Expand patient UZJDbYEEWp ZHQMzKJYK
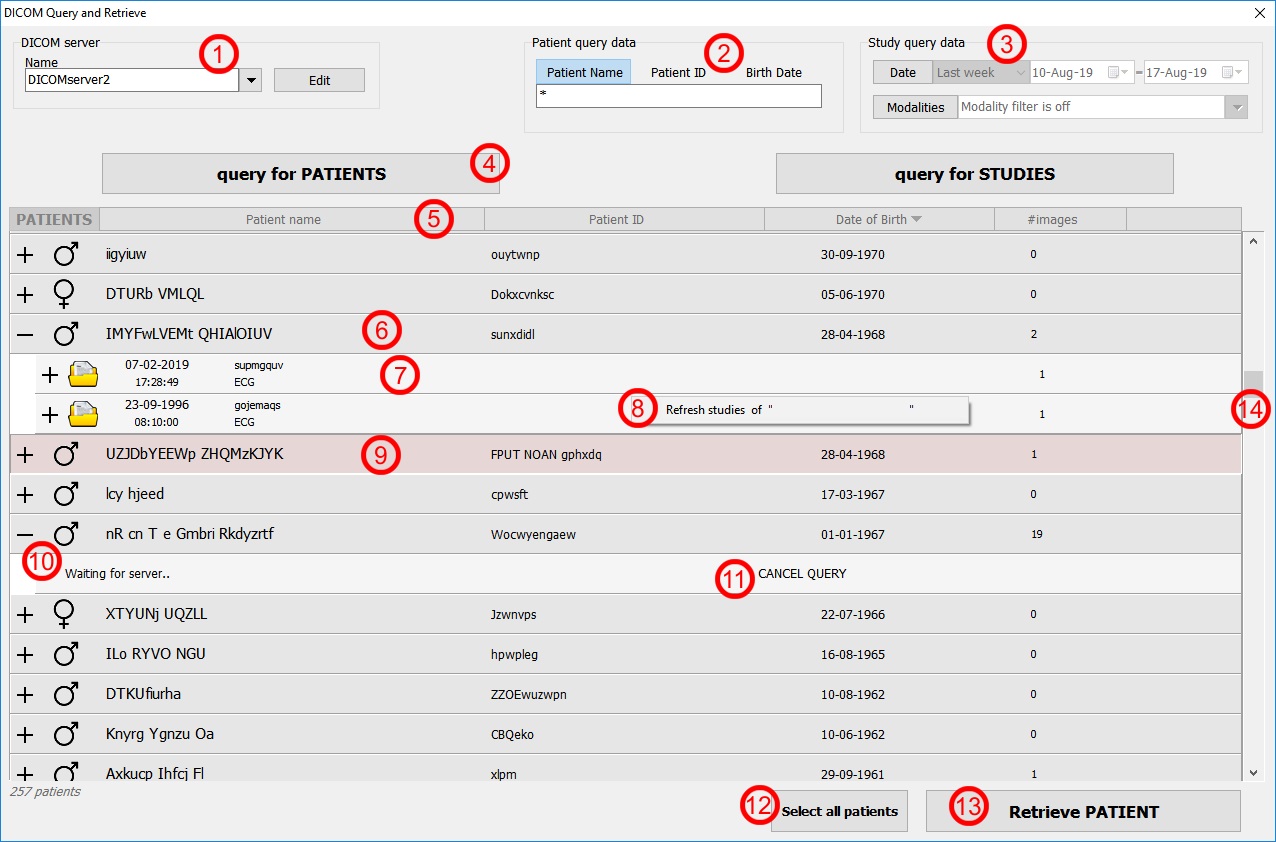Image resolution: width=1276 pixels, height=842 pixels. pos(26,455)
